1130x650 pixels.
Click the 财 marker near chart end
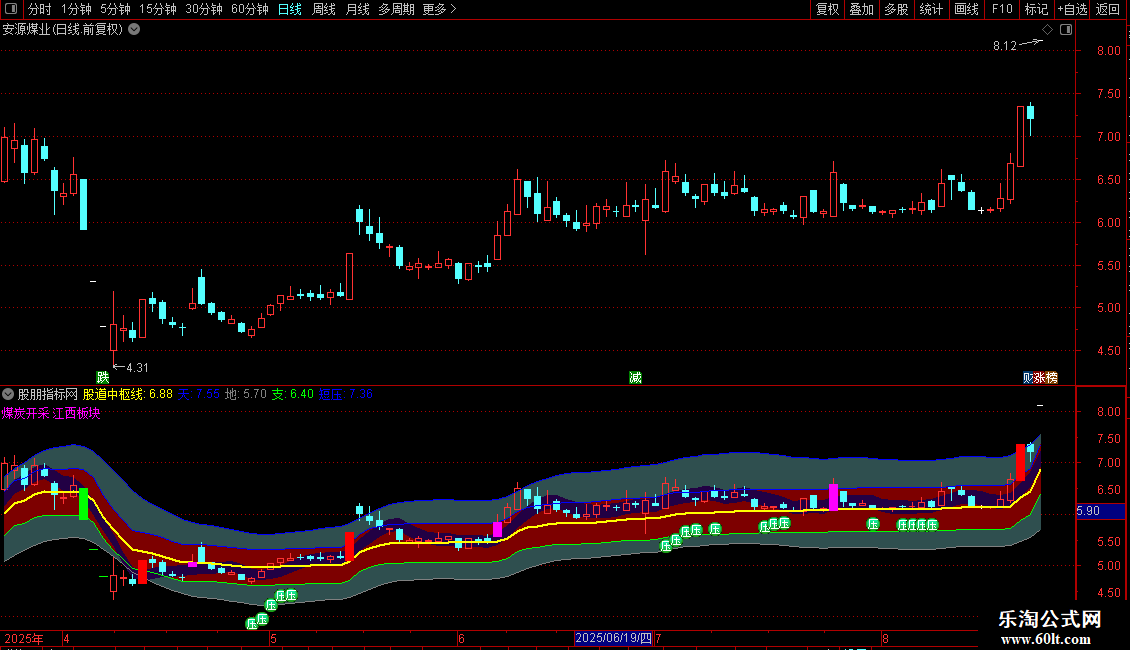tap(1028, 378)
